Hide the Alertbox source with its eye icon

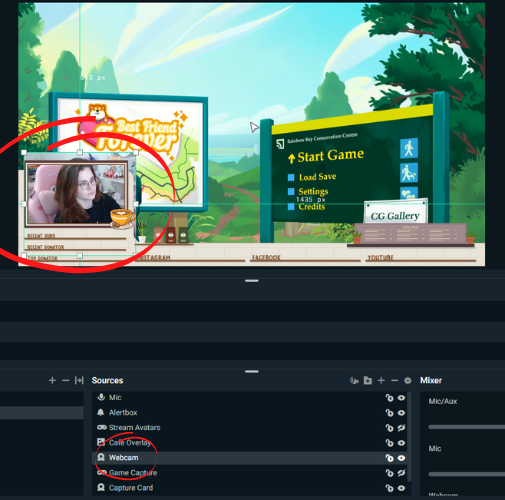point(401,413)
